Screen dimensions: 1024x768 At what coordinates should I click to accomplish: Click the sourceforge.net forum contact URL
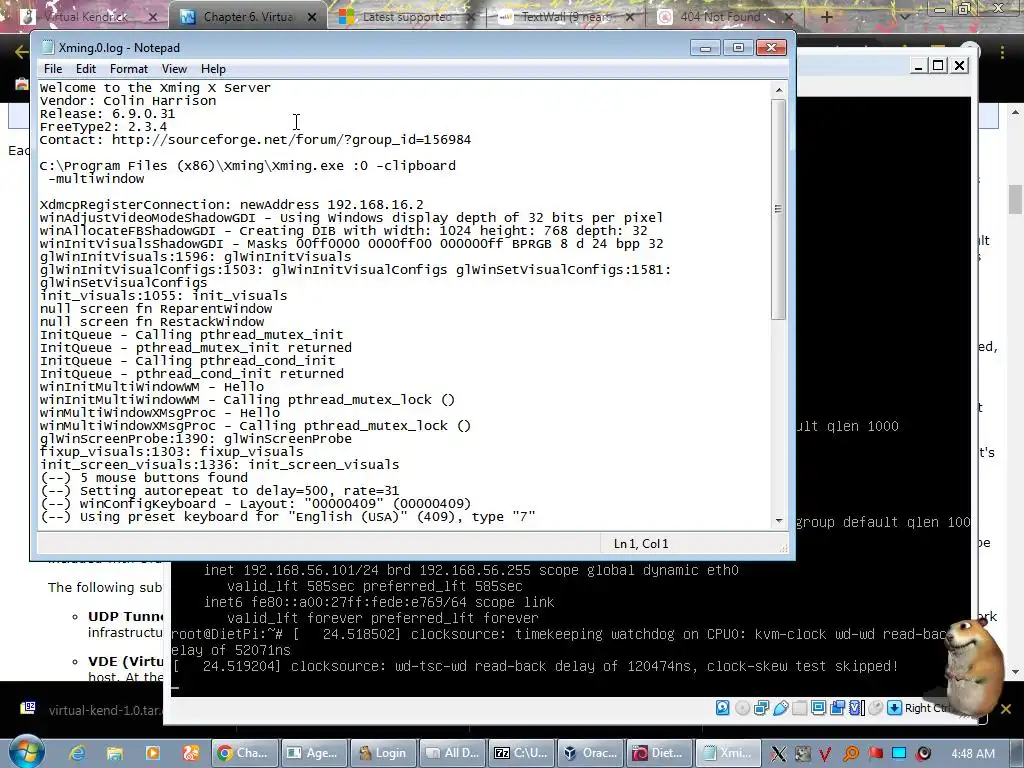[291, 140]
